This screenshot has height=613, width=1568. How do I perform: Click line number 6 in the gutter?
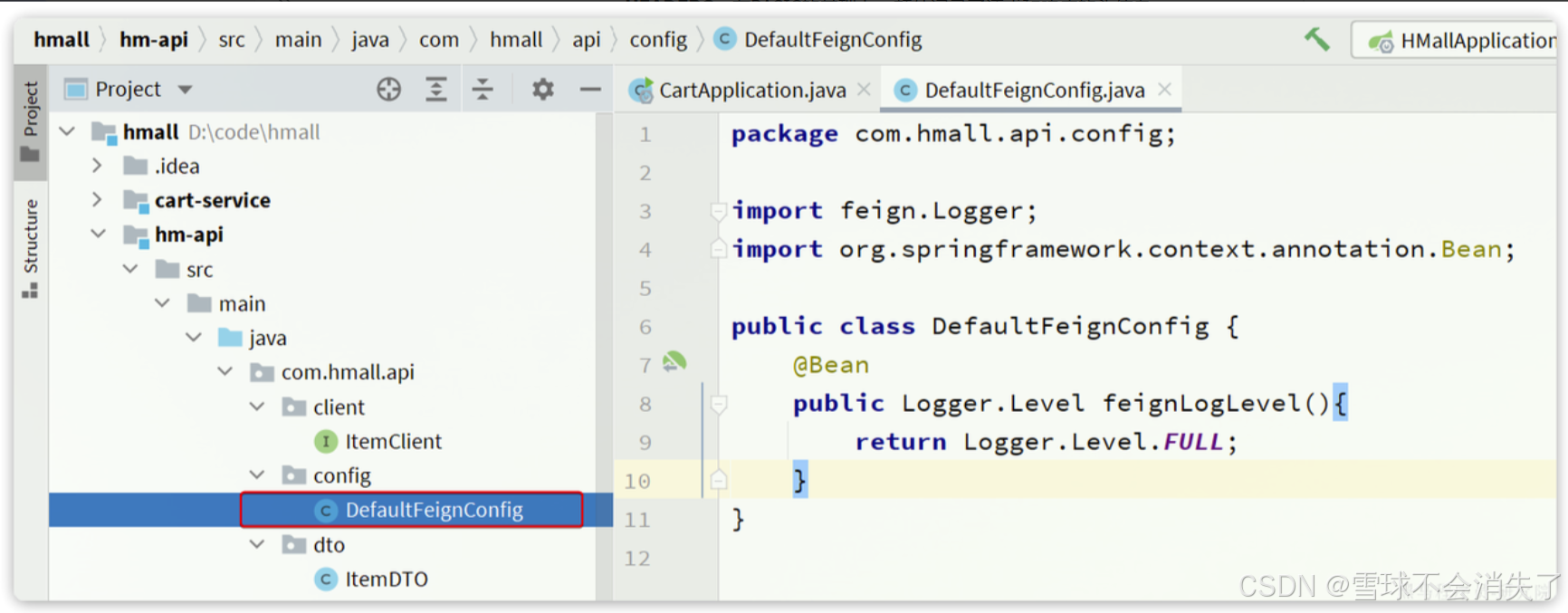coord(645,327)
